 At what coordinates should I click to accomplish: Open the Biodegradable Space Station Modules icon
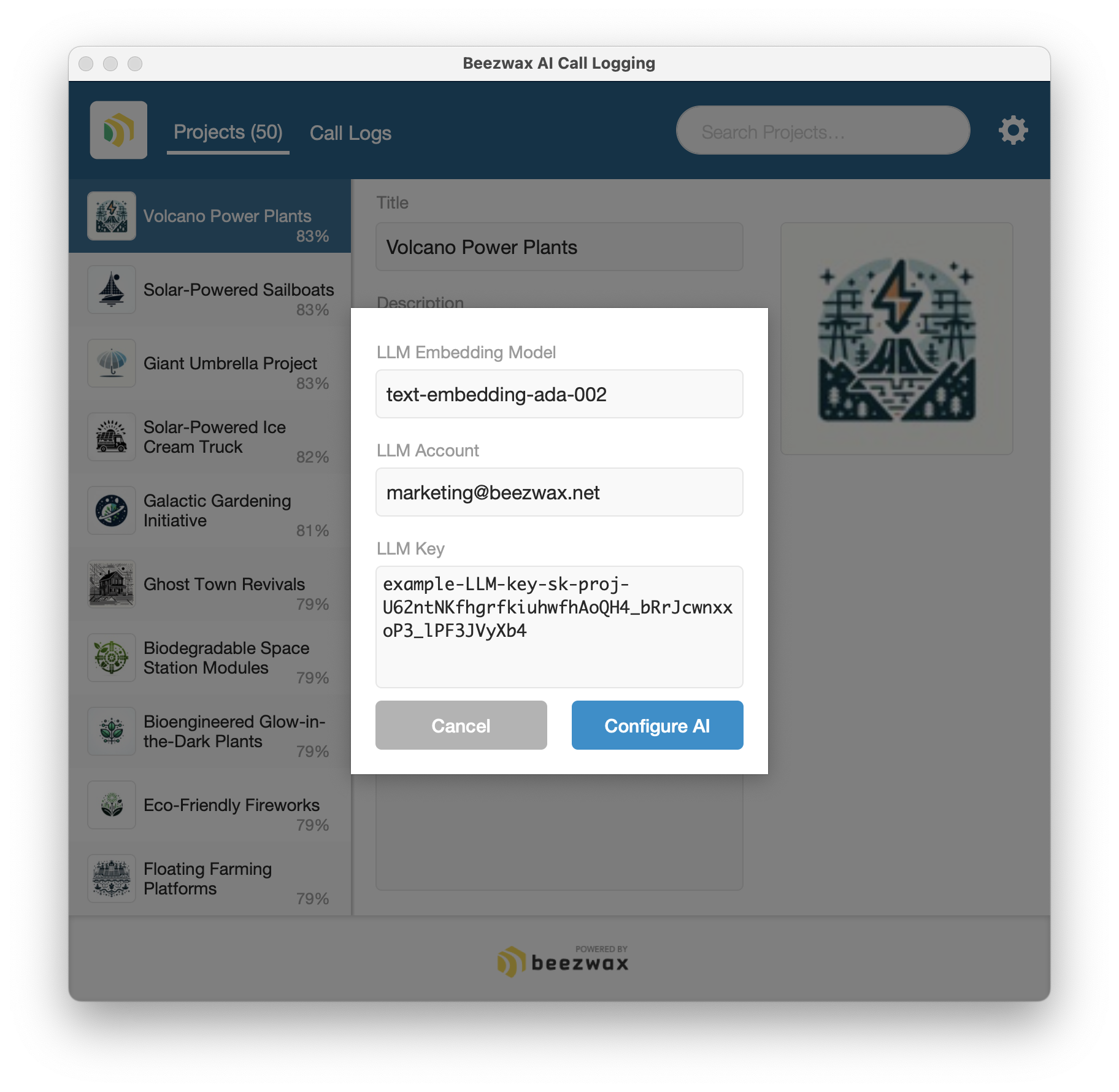tap(112, 658)
